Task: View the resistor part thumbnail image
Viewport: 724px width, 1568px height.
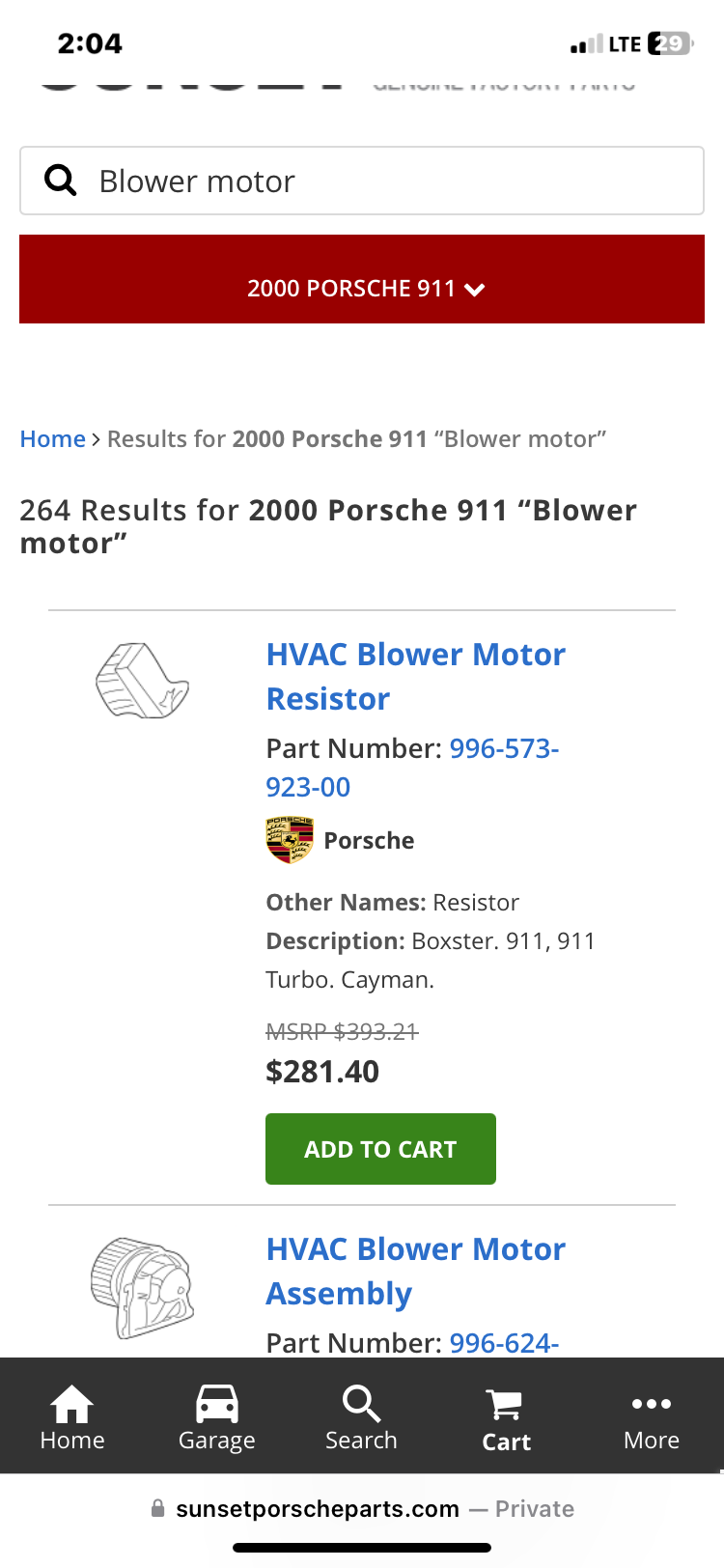Action: click(142, 681)
